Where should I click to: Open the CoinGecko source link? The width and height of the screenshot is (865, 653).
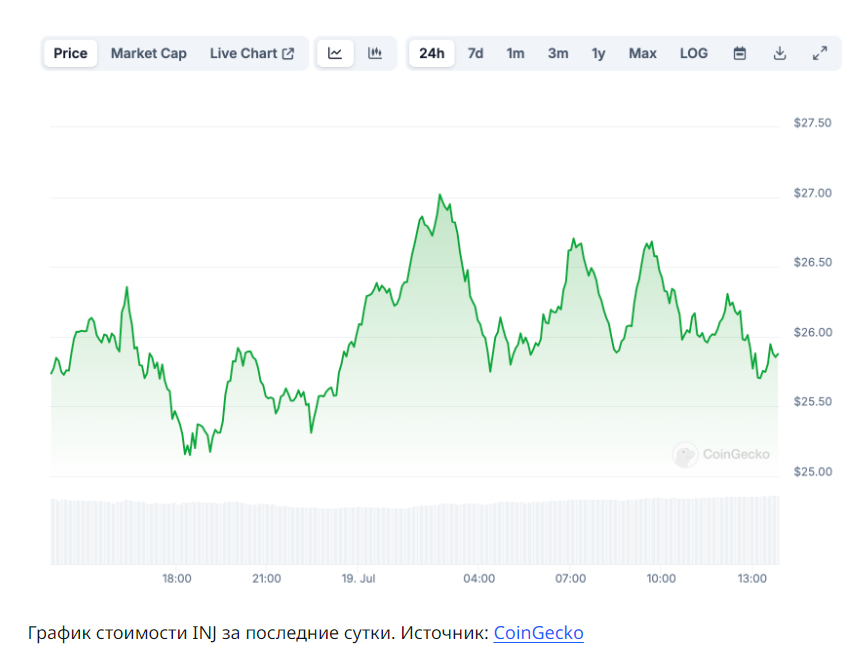click(538, 633)
